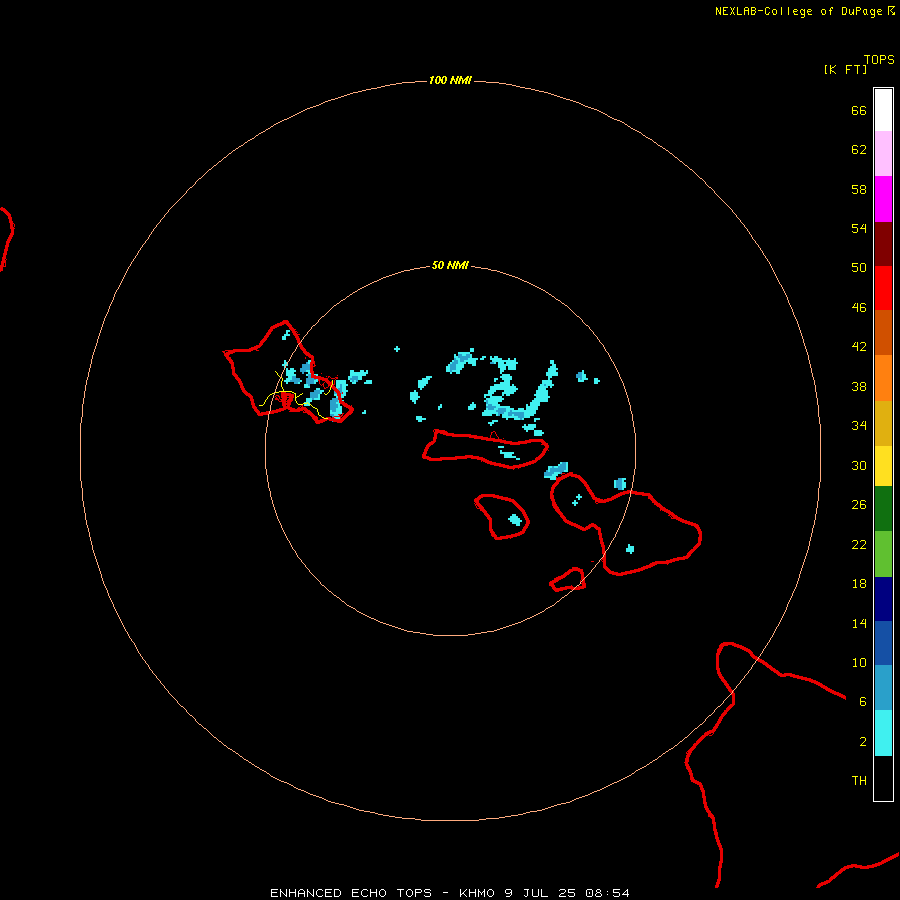
Task: Click the legend value 46
Action: tap(859, 308)
